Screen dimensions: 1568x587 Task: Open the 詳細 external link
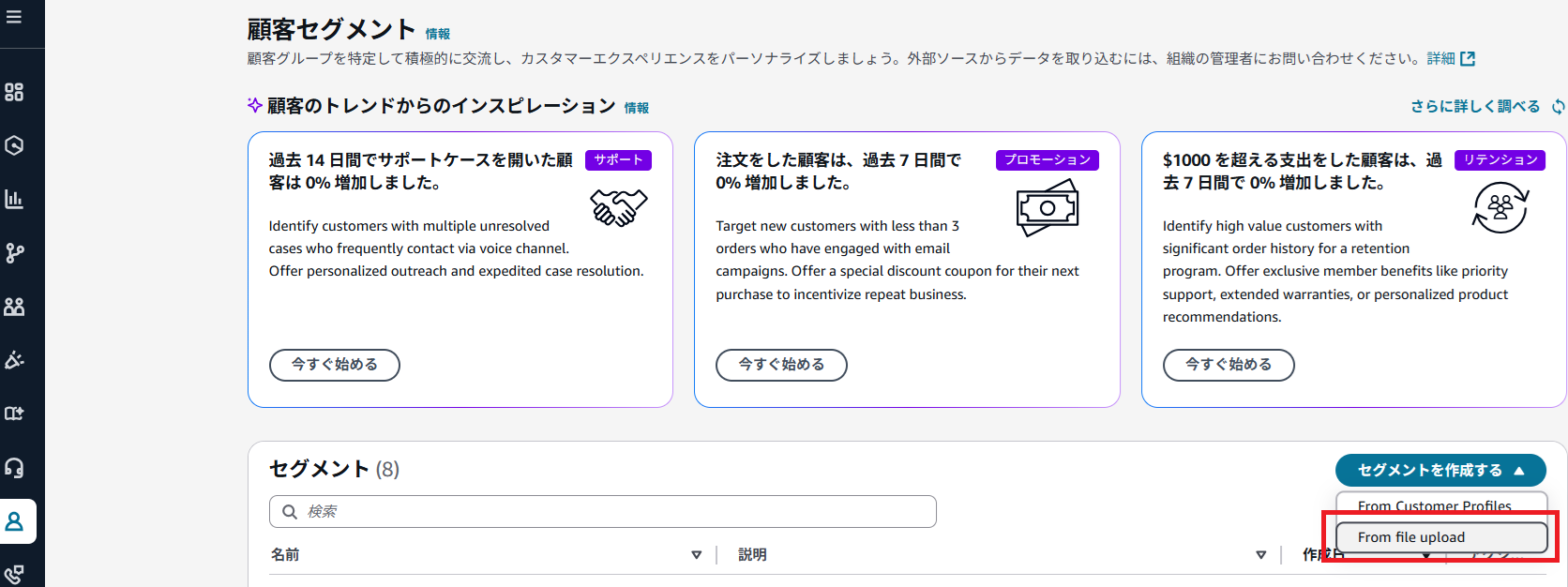(1451, 58)
